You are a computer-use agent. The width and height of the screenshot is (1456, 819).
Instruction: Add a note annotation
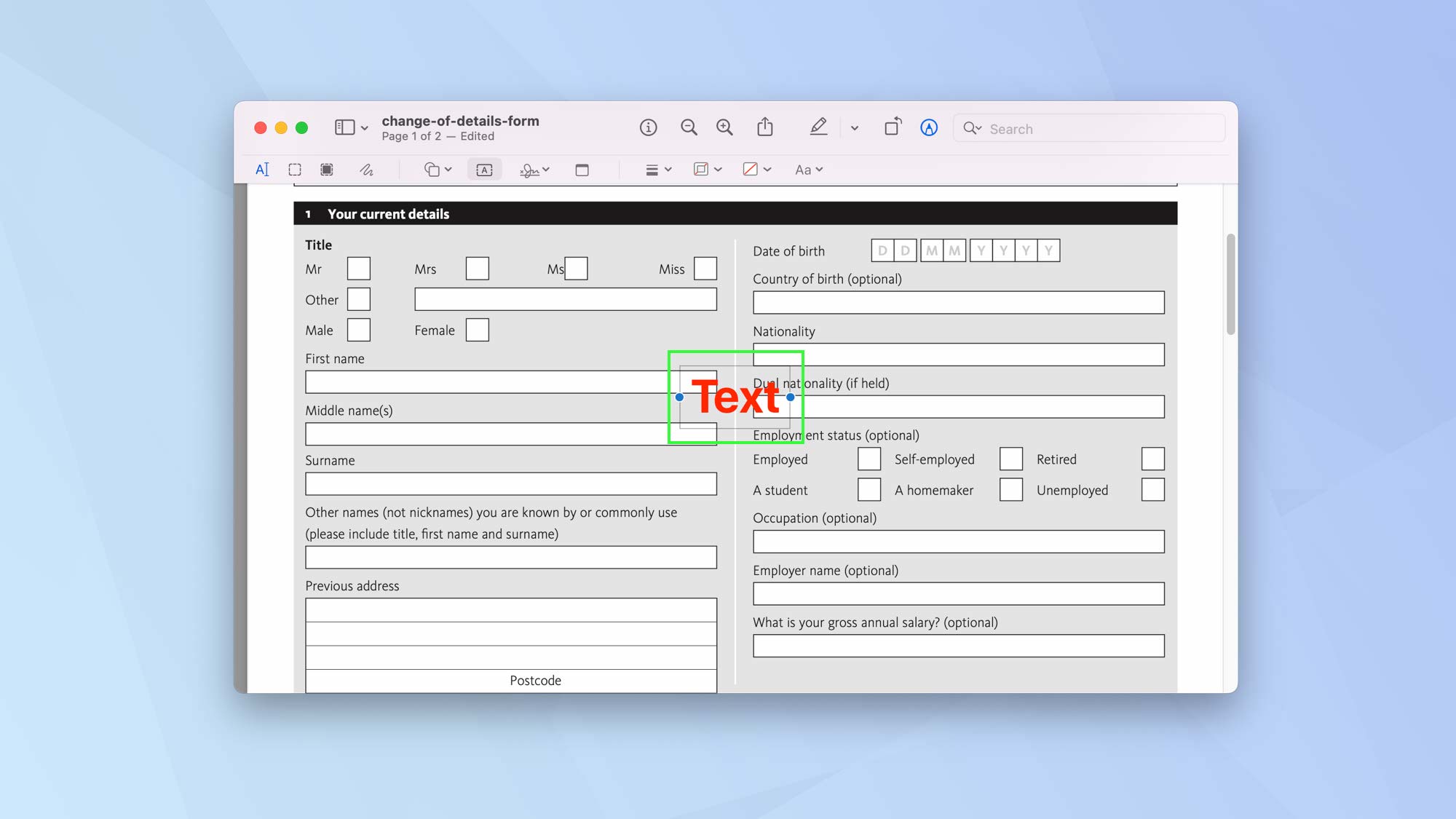coord(582,169)
